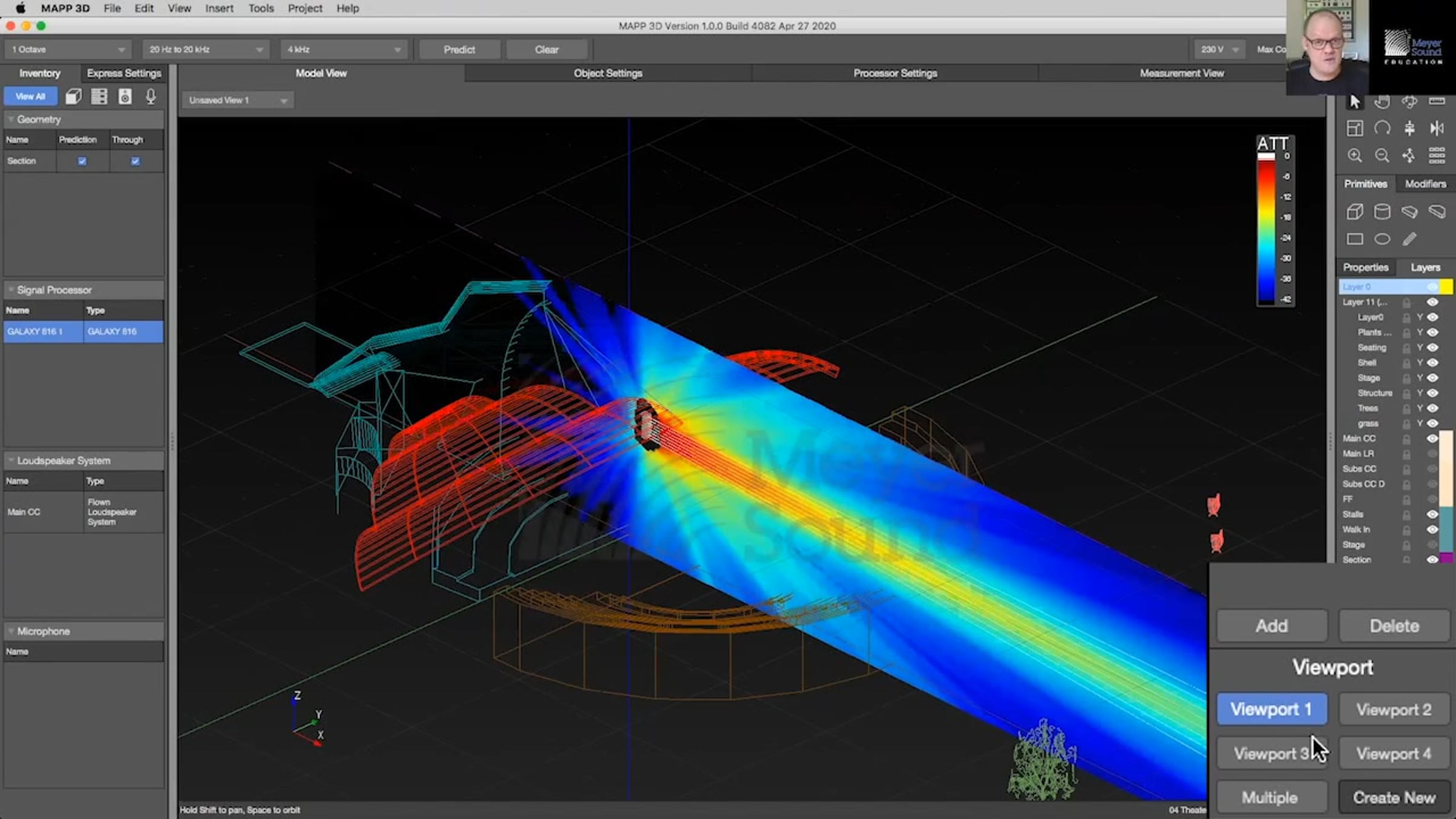Viewport: 1456px width, 819px height.
Task: Collapse the Geometry section
Action: [11, 120]
